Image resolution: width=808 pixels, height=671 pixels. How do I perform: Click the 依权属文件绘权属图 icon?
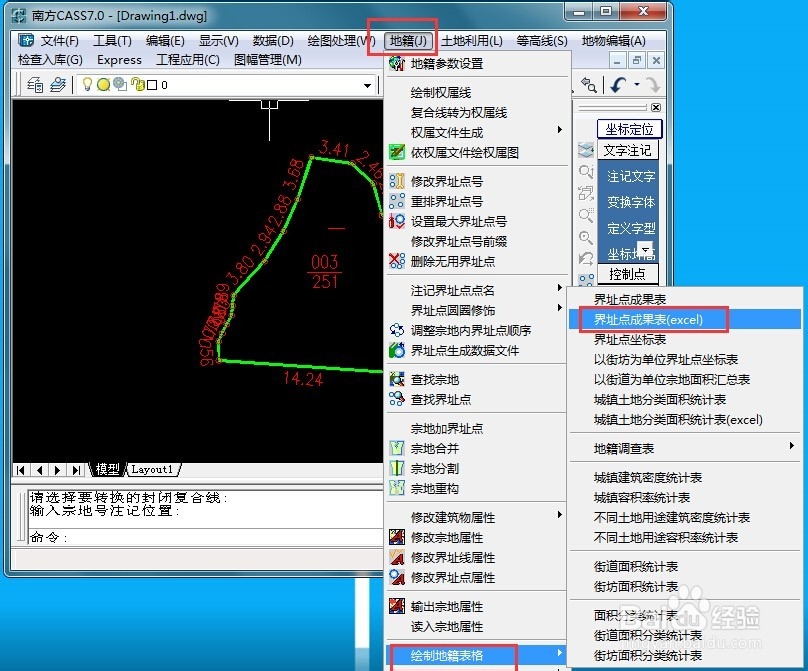point(397,153)
